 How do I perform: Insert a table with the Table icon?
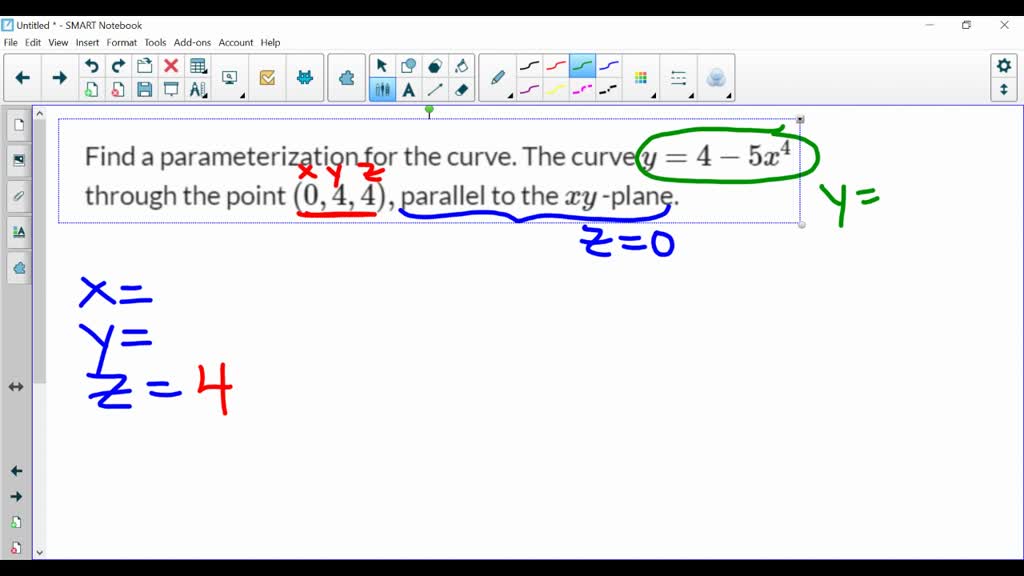pos(197,64)
